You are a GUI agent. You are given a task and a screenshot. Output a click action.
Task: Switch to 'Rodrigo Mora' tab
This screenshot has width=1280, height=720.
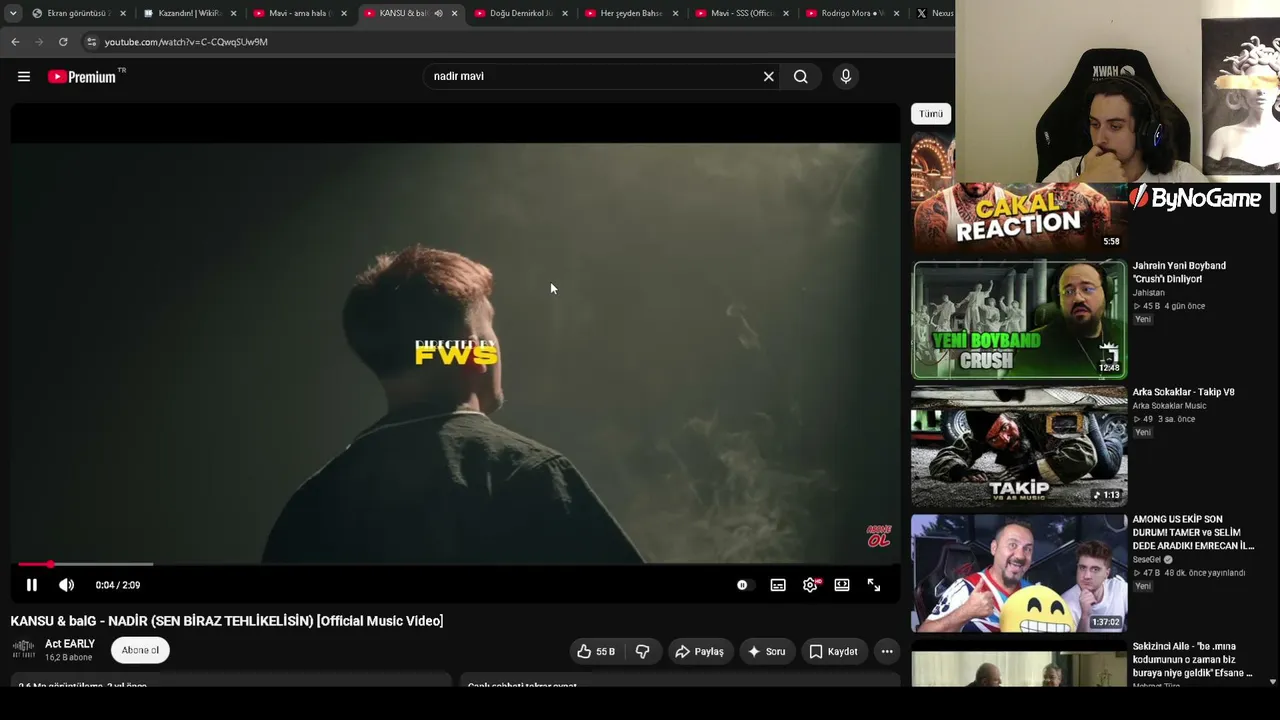pyautogui.click(x=850, y=13)
